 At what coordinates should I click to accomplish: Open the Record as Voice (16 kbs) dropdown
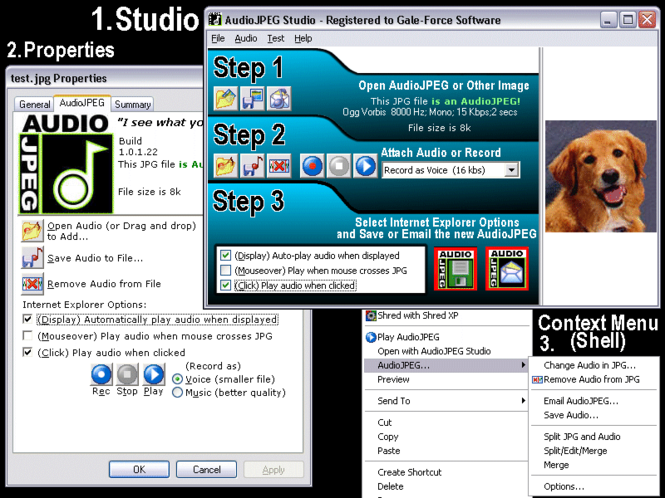pos(512,170)
